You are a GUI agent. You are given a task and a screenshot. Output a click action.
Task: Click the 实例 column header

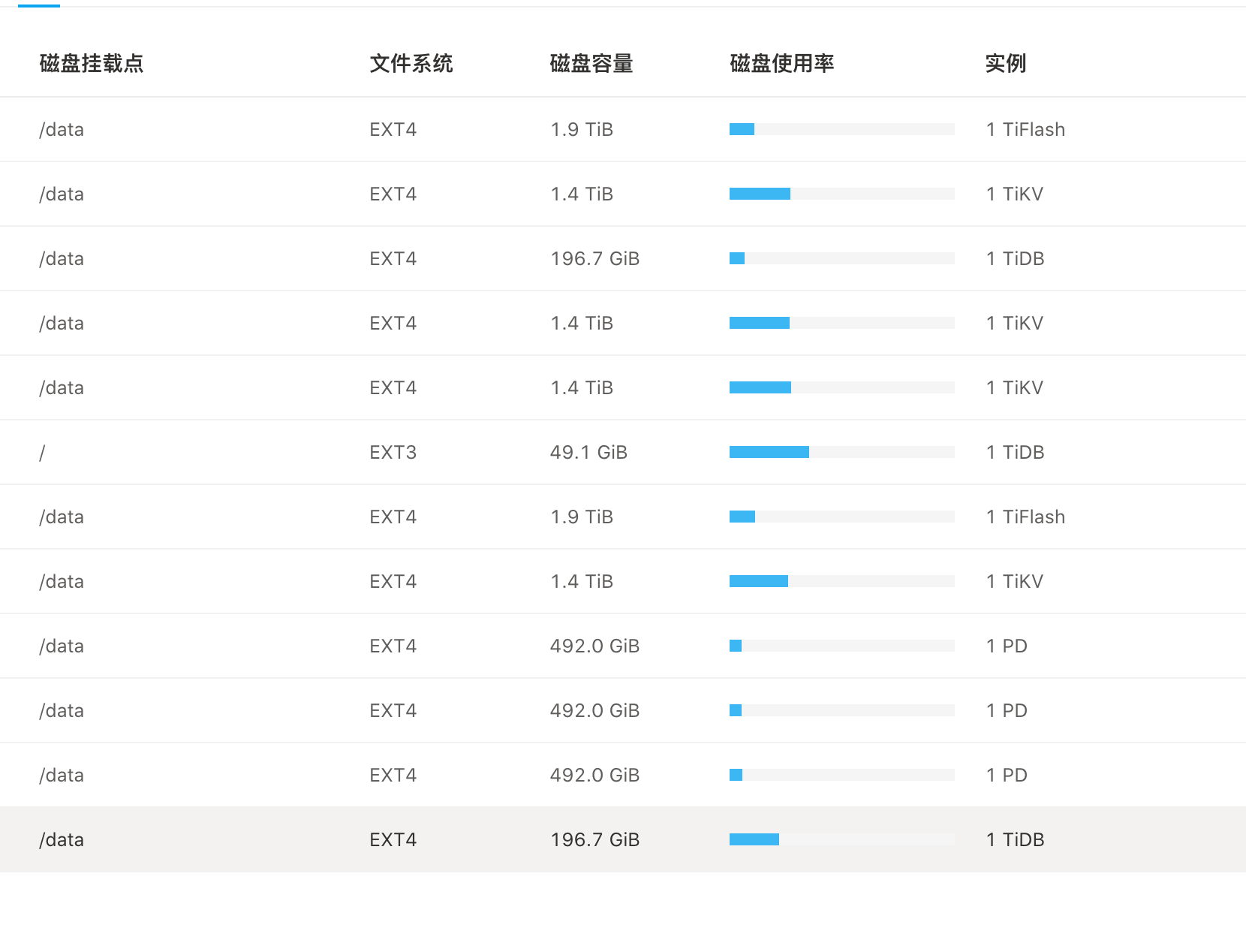(1006, 64)
